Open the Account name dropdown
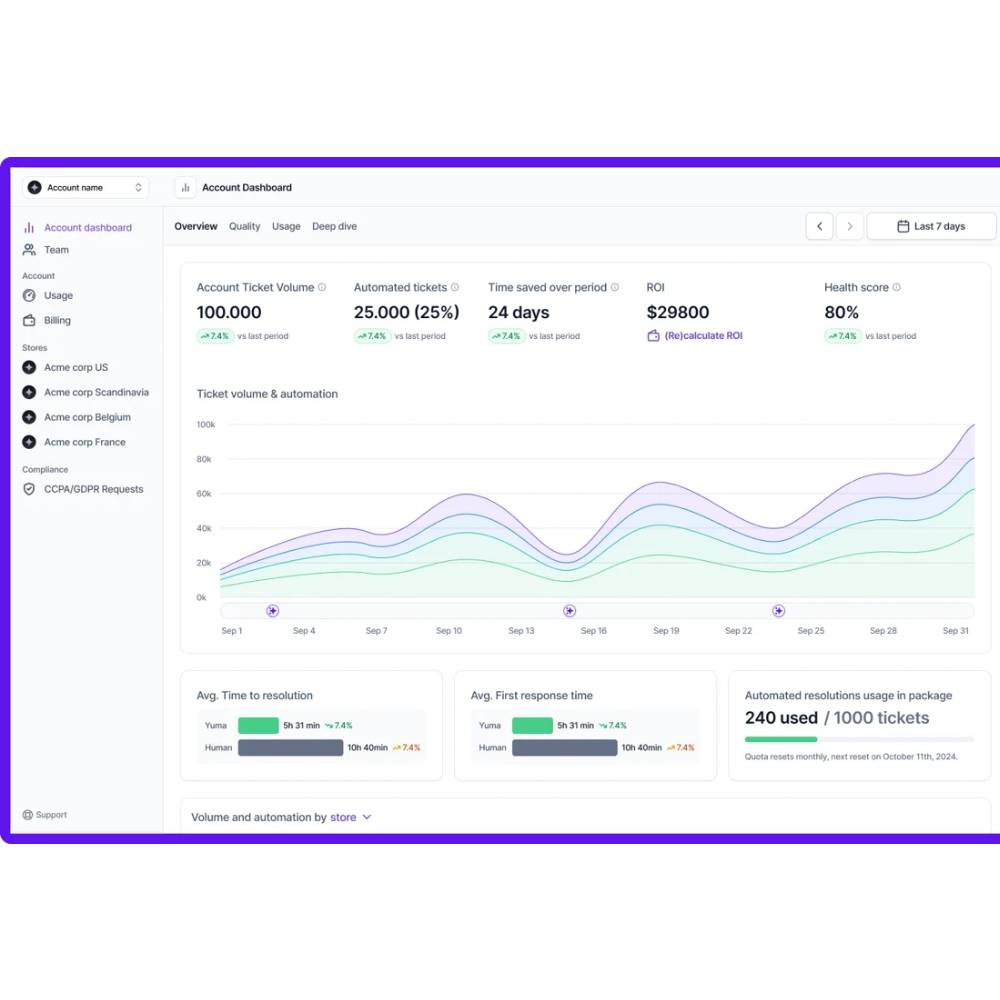The width and height of the screenshot is (1000, 1000). 86,188
